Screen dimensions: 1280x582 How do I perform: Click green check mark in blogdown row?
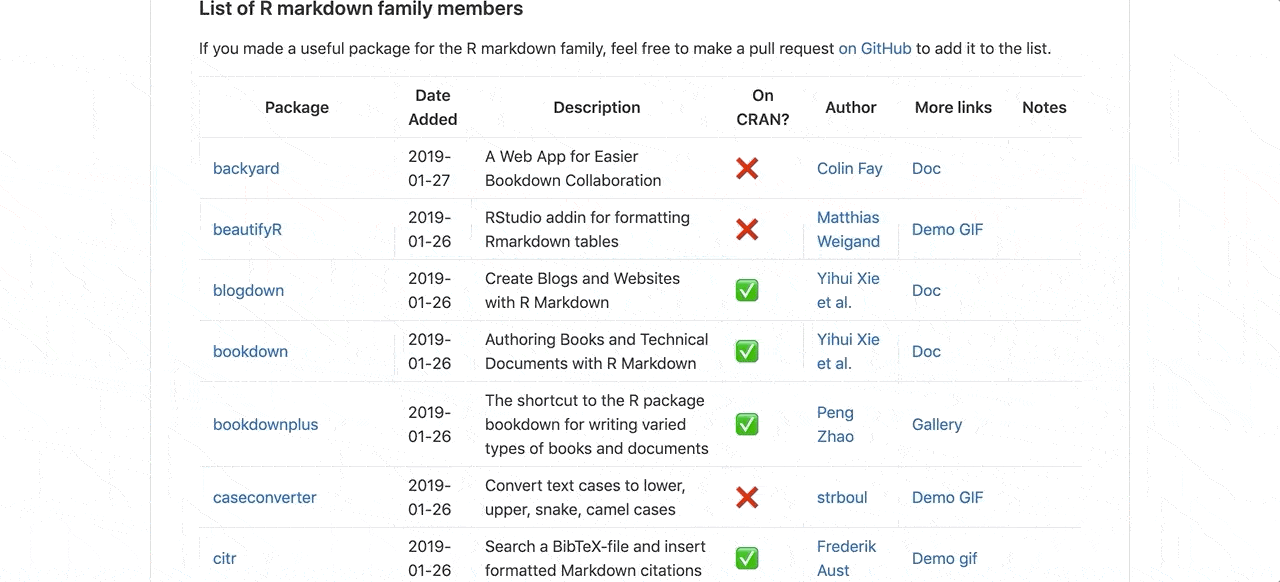click(747, 291)
